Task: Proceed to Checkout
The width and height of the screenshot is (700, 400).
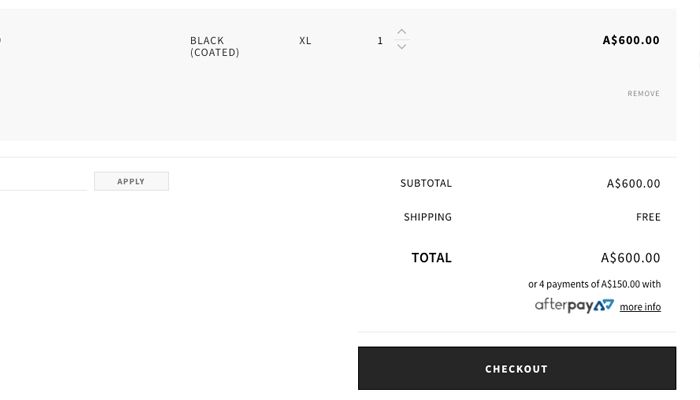Action: pos(517,368)
